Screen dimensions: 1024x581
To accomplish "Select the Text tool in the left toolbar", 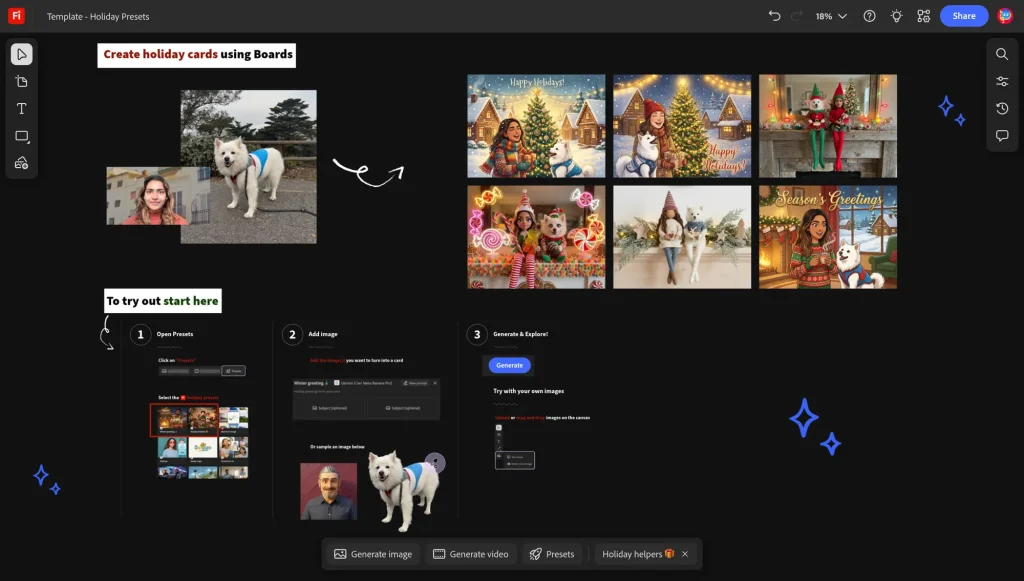I will click(x=21, y=108).
